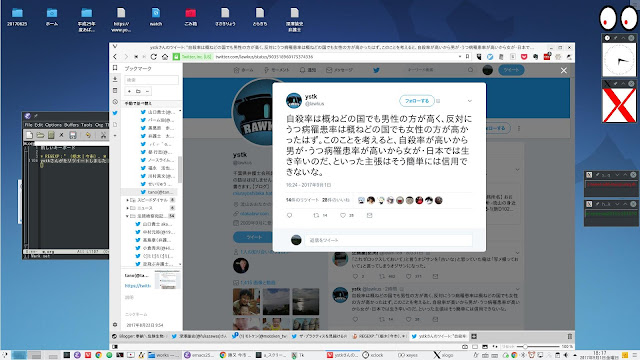Click the Twitter bird logo in the top bar

[x=376, y=70]
